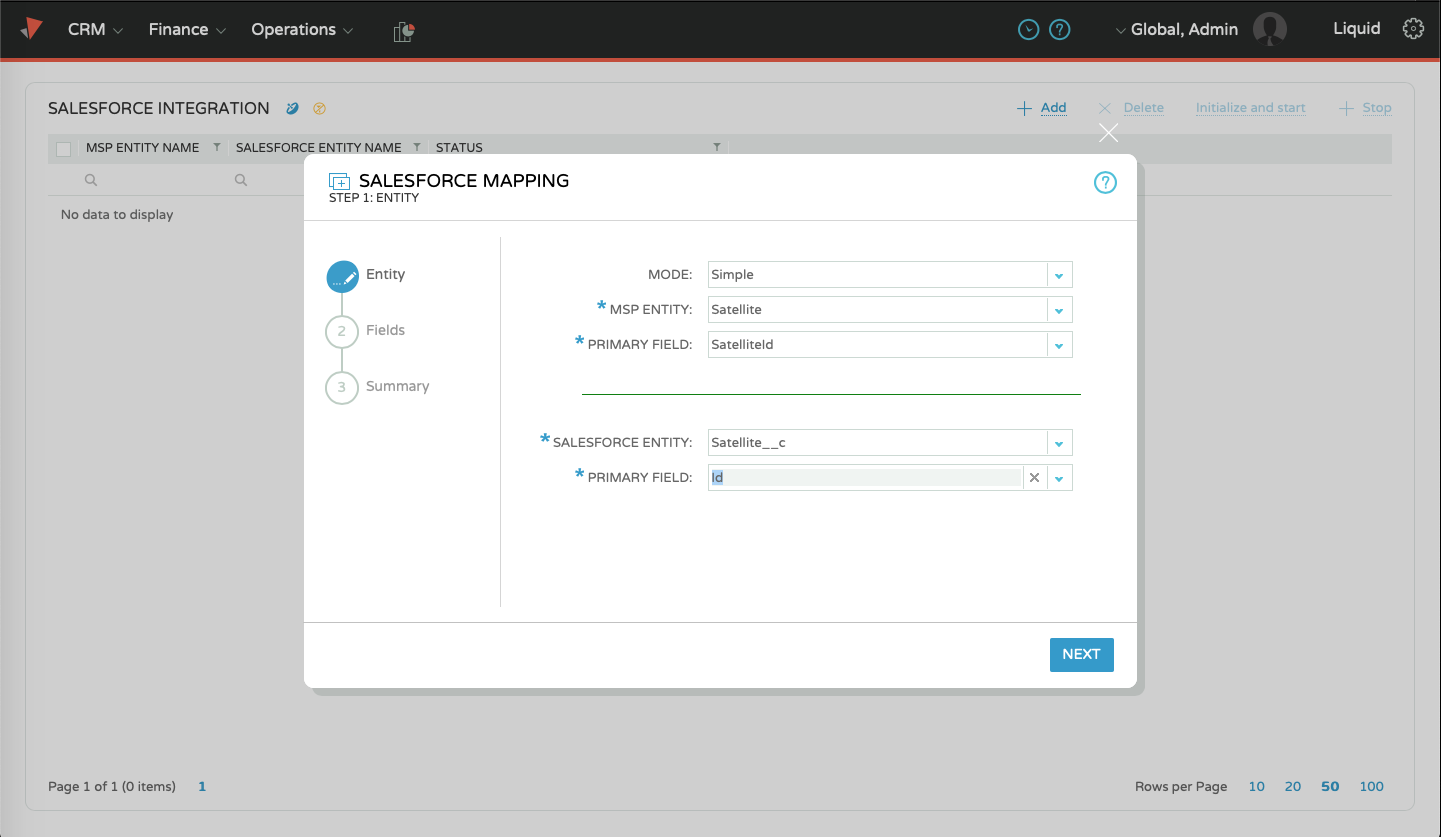Expand the SALESFORCE ENTITY dropdown
1441x837 pixels.
click(1059, 443)
